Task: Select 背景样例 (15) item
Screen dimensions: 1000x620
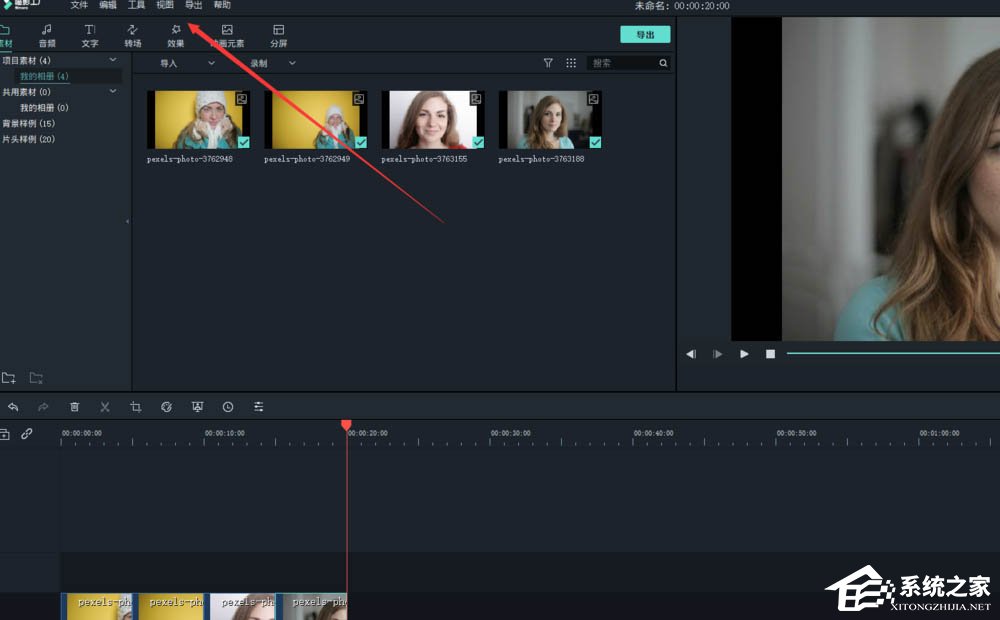Action: tap(29, 123)
